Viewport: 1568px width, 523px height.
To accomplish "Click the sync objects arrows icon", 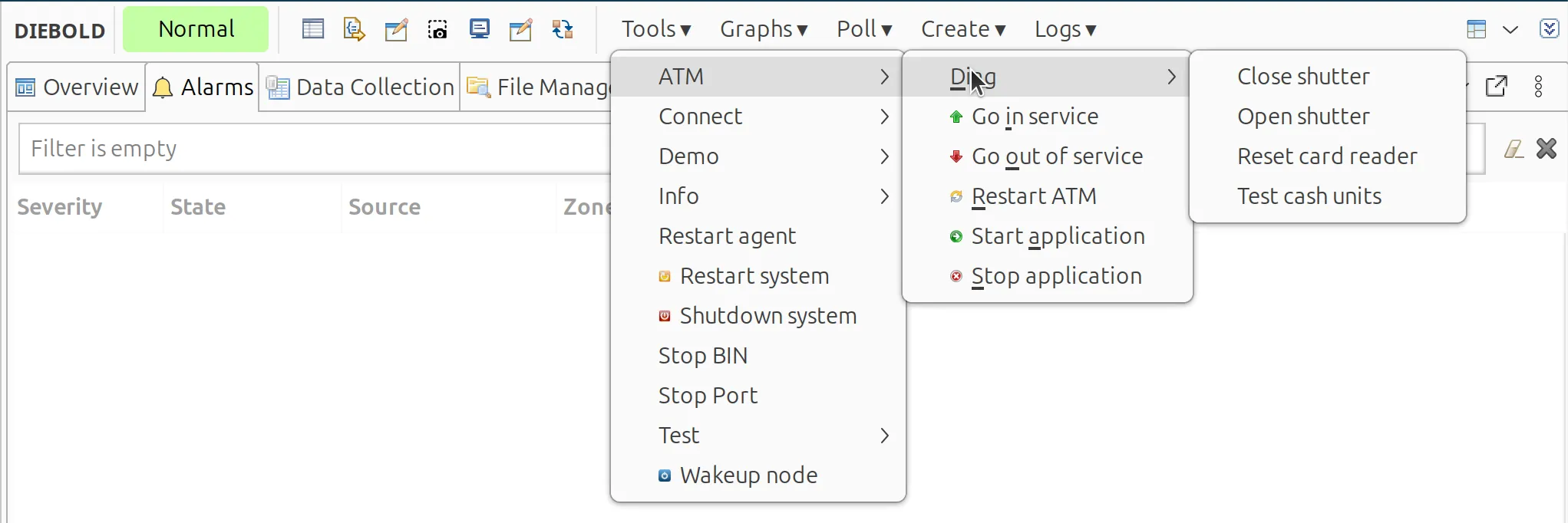I will pos(563,30).
